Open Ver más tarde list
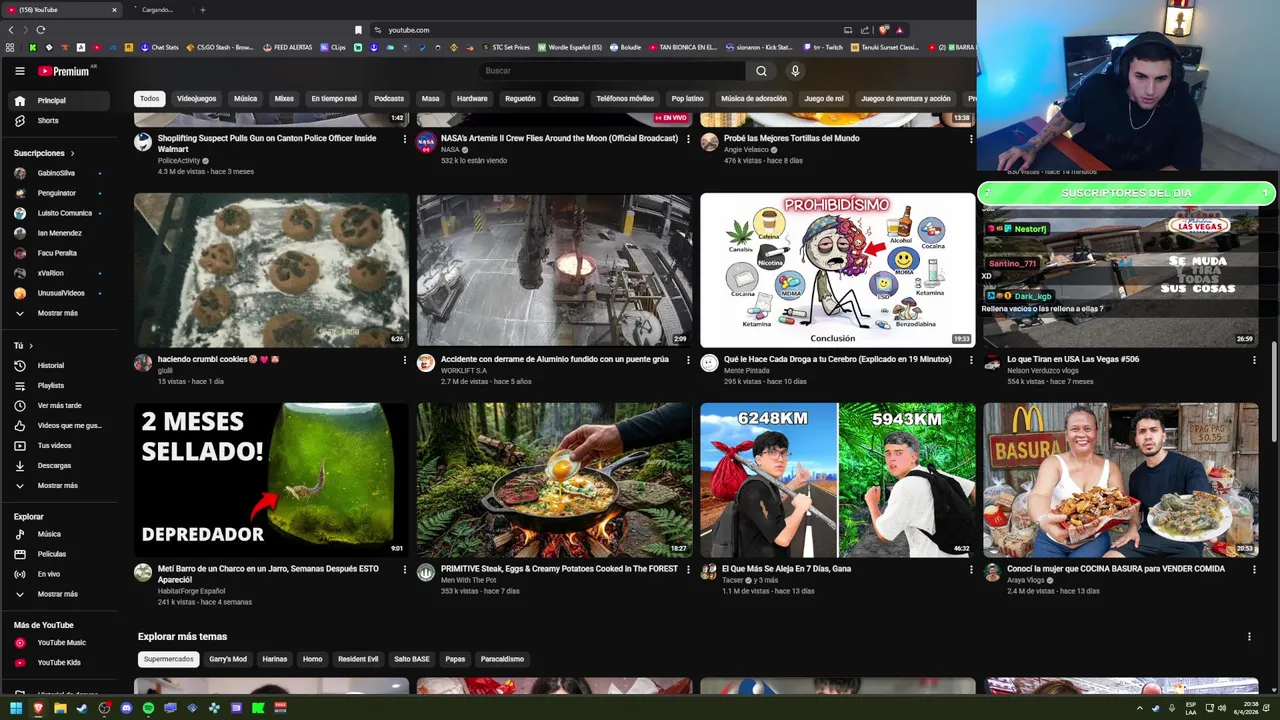The width and height of the screenshot is (1280, 720). tap(60, 406)
